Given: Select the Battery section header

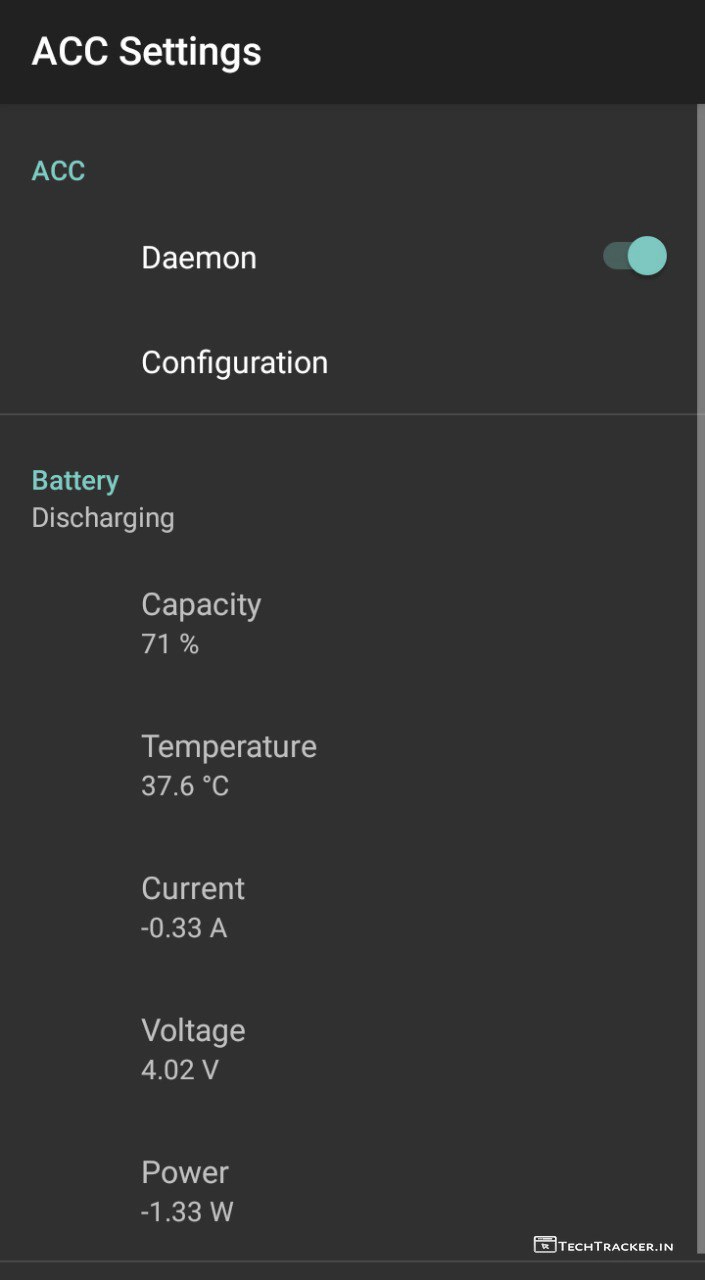Looking at the screenshot, I should (x=75, y=480).
